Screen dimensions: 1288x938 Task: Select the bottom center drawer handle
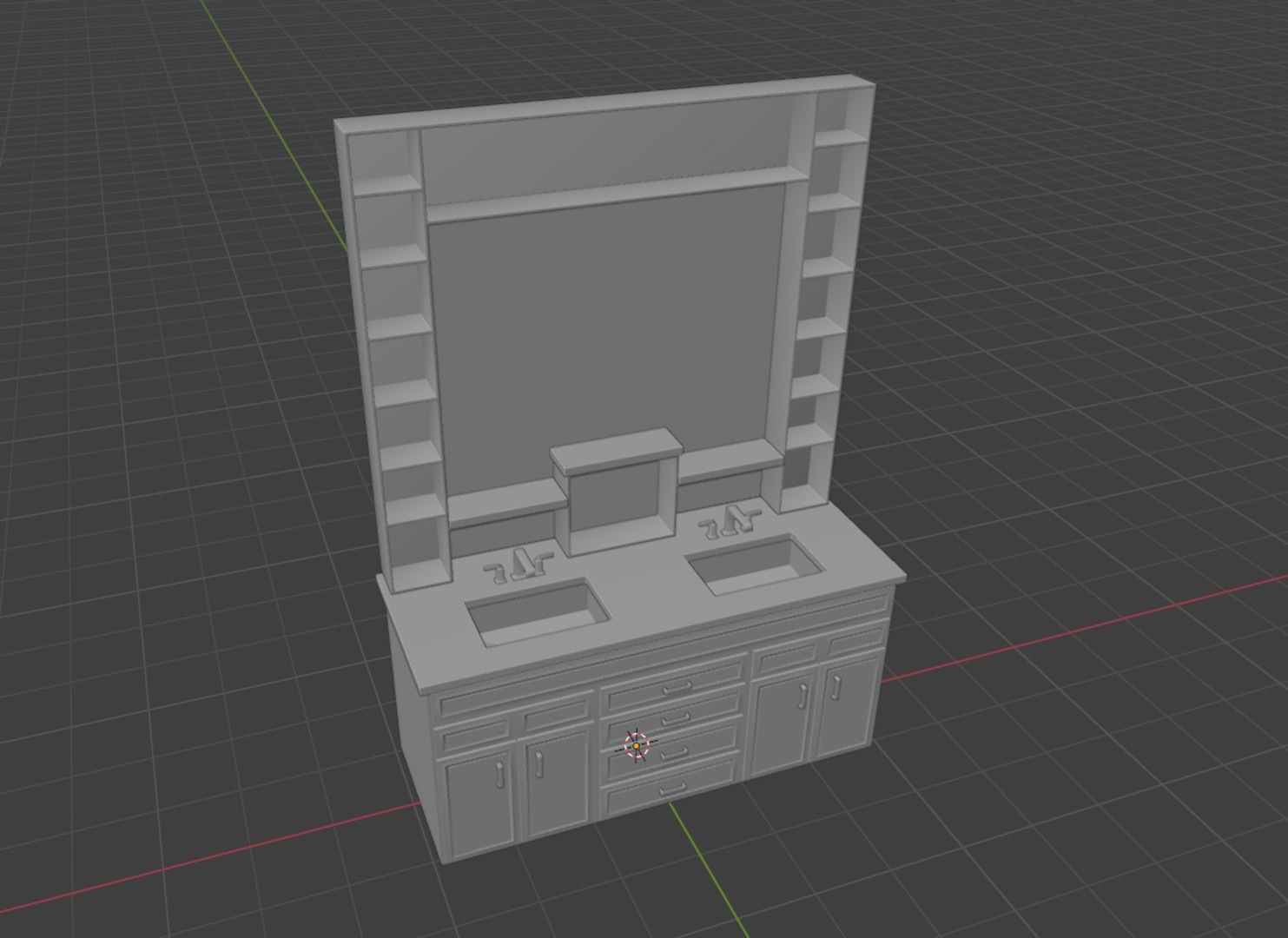coord(674,789)
